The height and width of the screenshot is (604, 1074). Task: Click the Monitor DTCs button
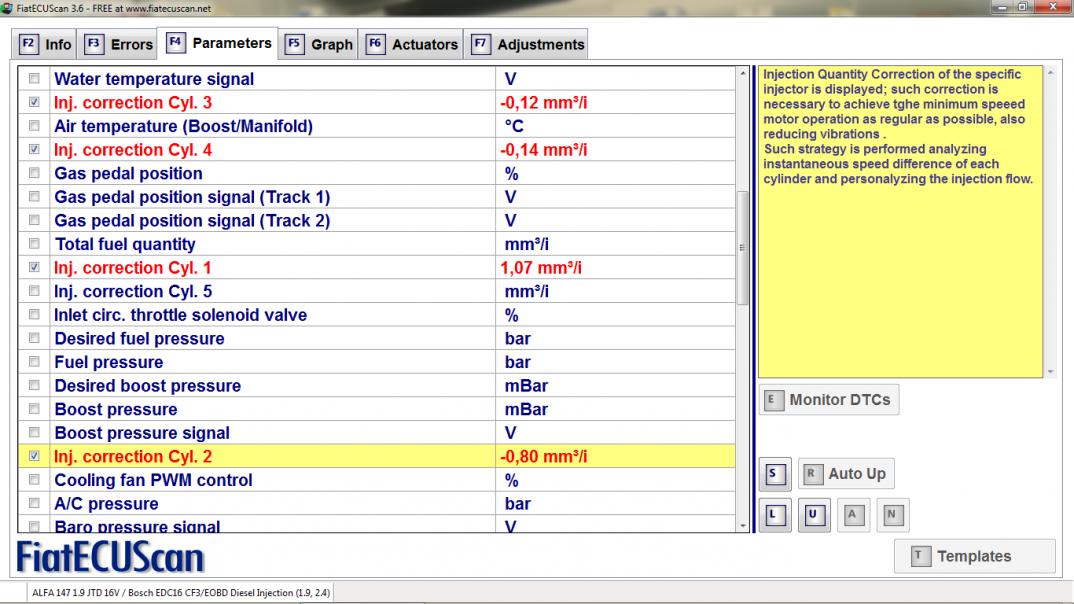coord(827,400)
